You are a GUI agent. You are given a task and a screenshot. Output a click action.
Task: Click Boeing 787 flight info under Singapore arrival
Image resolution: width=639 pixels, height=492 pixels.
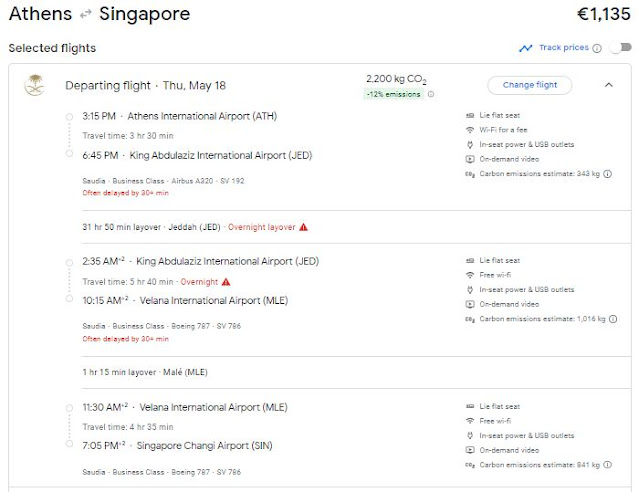click(162, 472)
